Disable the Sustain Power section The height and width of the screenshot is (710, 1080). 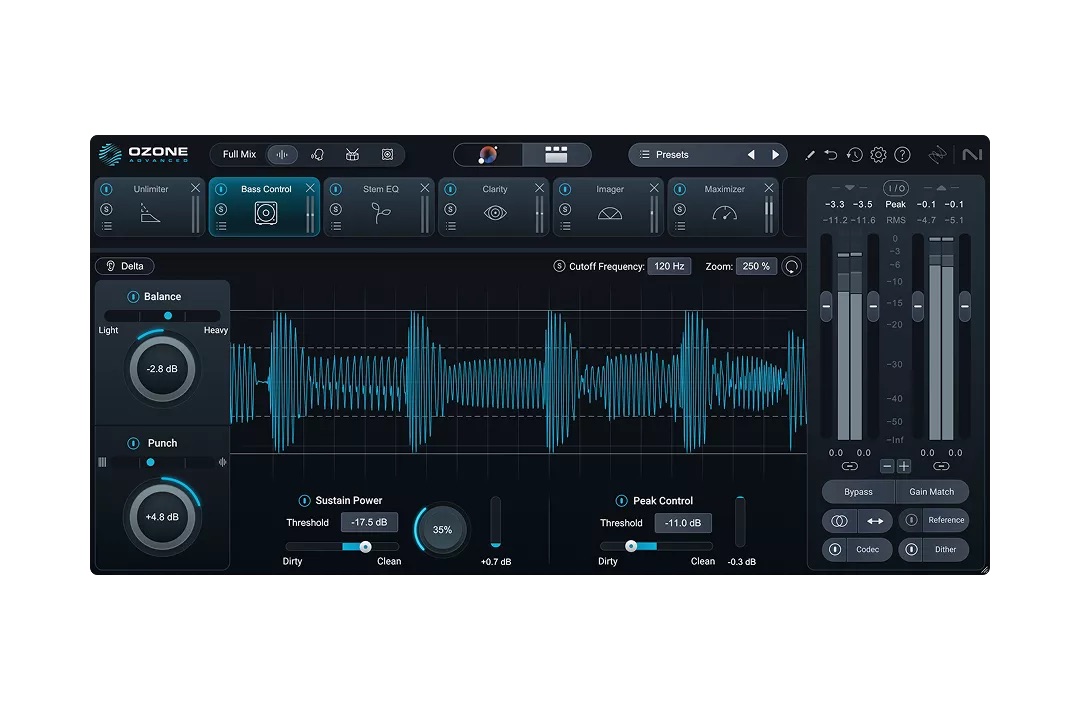coord(304,501)
